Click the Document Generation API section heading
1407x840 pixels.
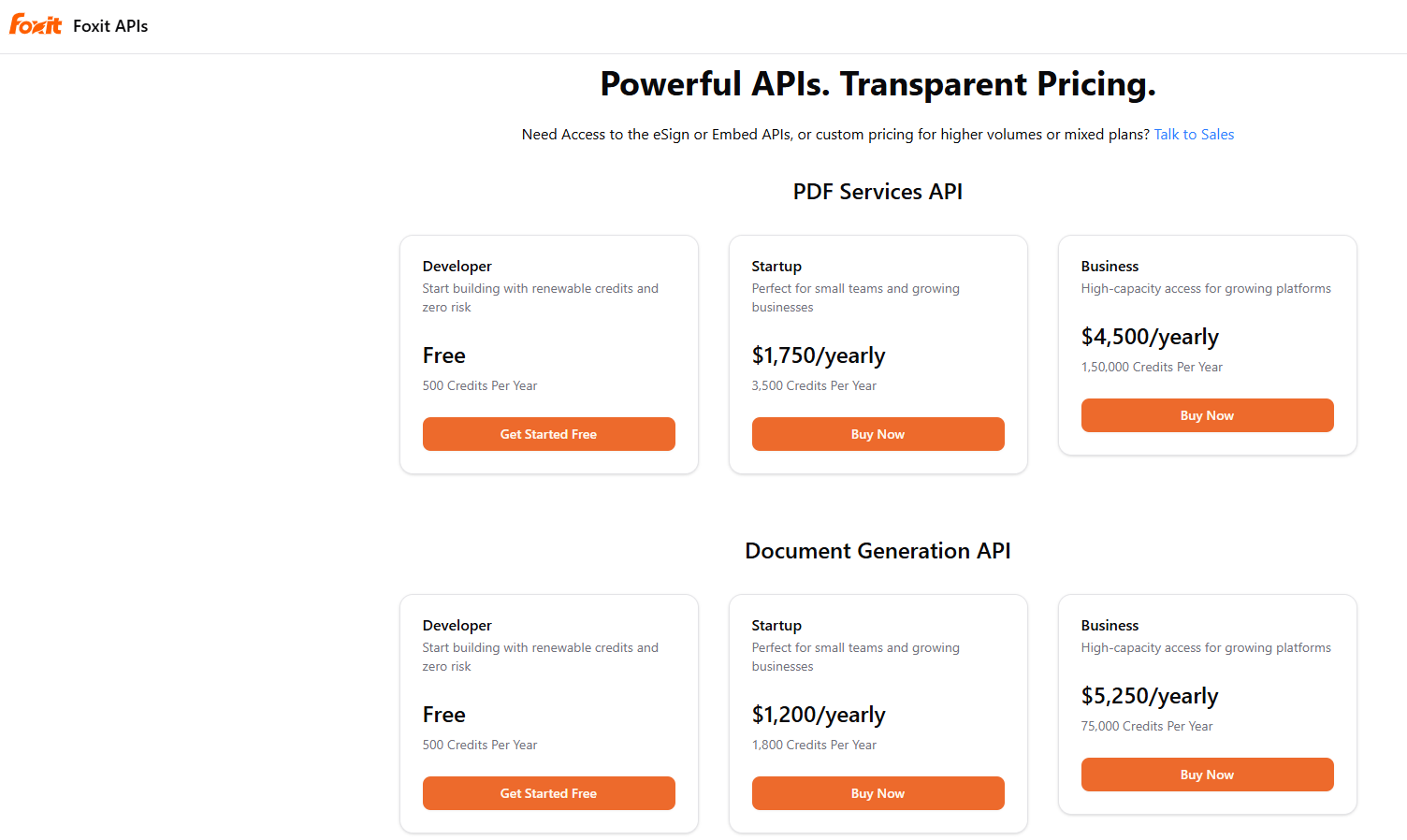(878, 551)
